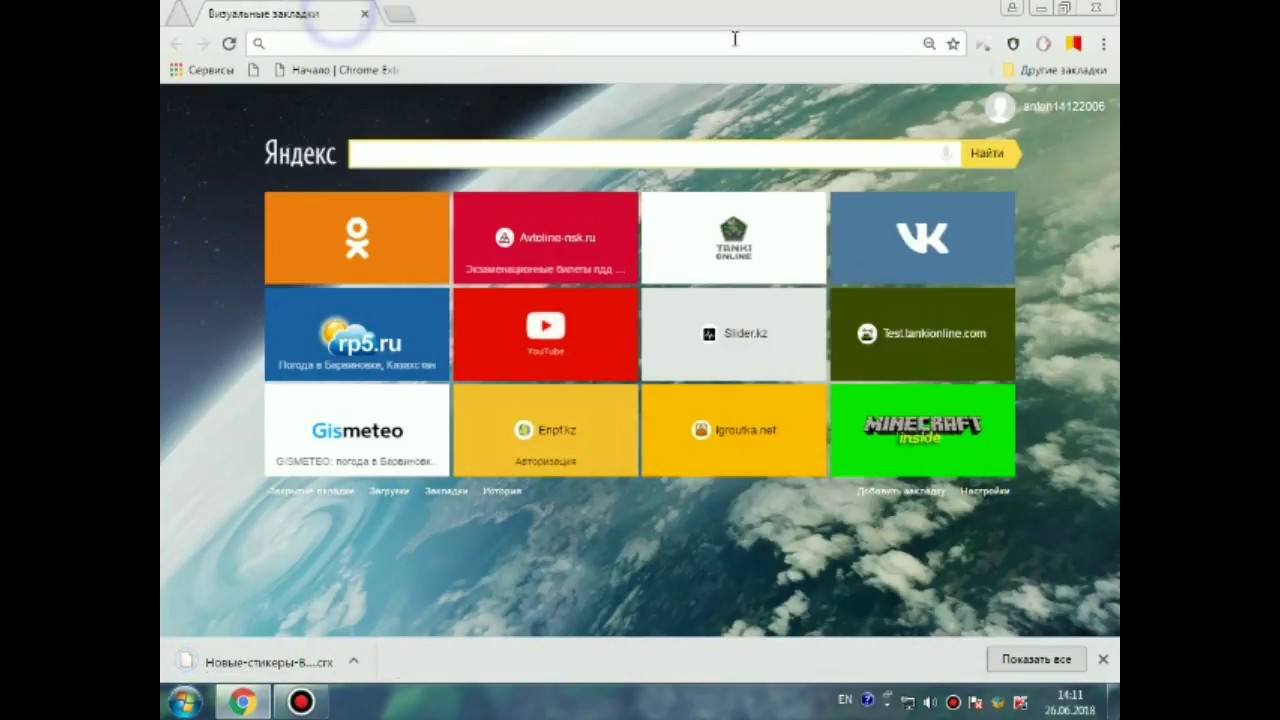The image size is (1280, 720).
Task: Click the Show Desktop strip
Action: click(x=1113, y=702)
